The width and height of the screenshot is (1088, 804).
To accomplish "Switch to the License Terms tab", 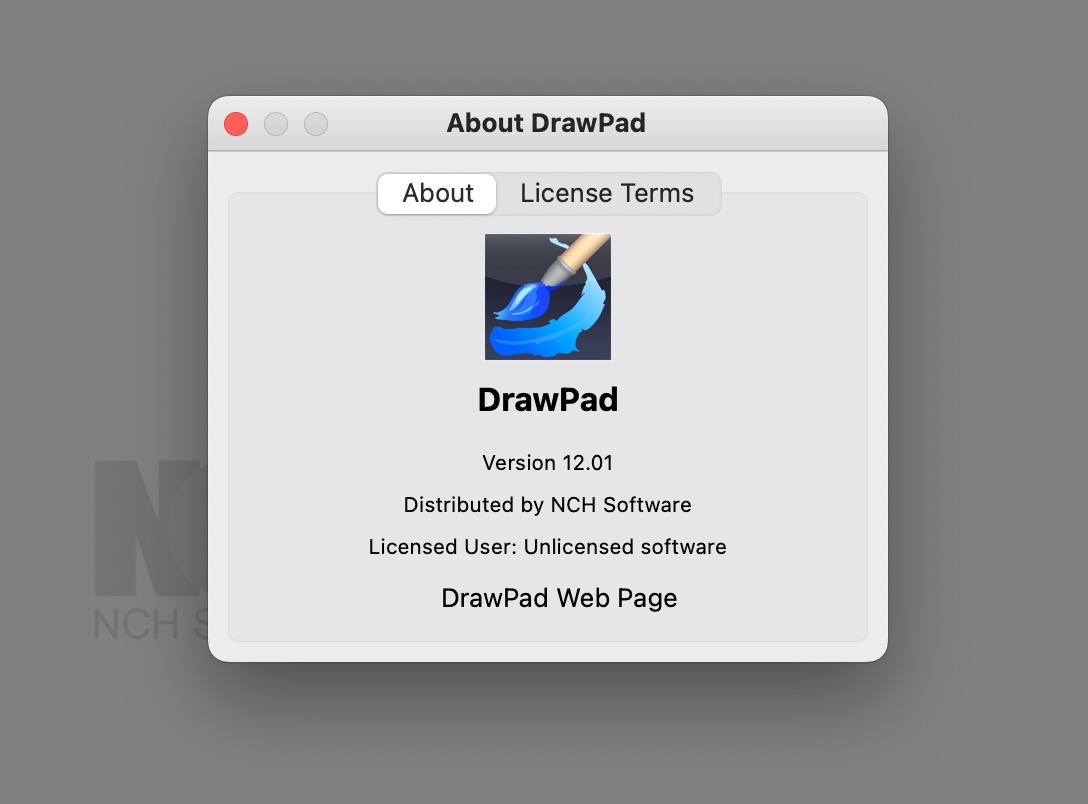I will pyautogui.click(x=607, y=194).
